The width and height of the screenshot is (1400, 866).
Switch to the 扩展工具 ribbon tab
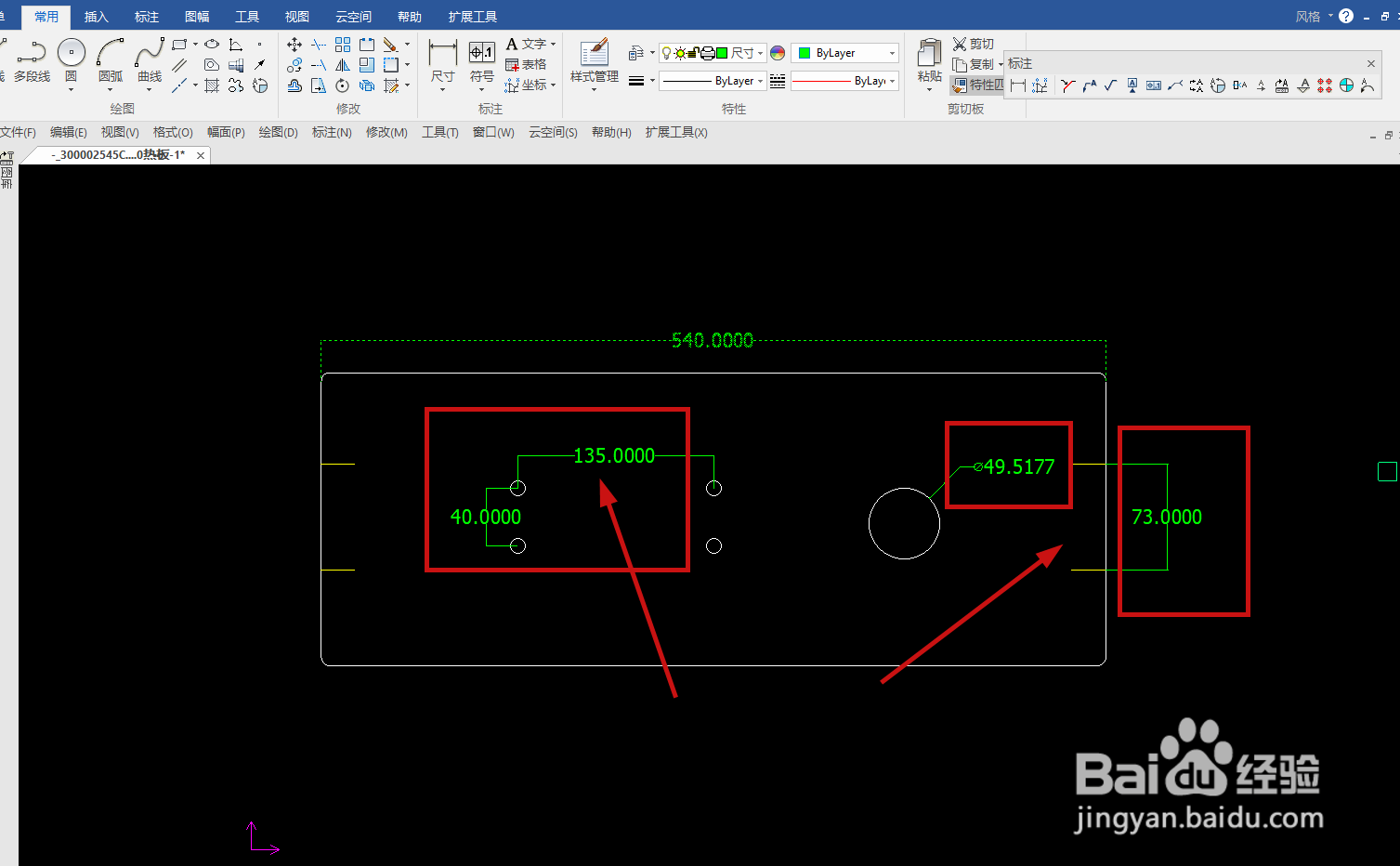pos(473,17)
